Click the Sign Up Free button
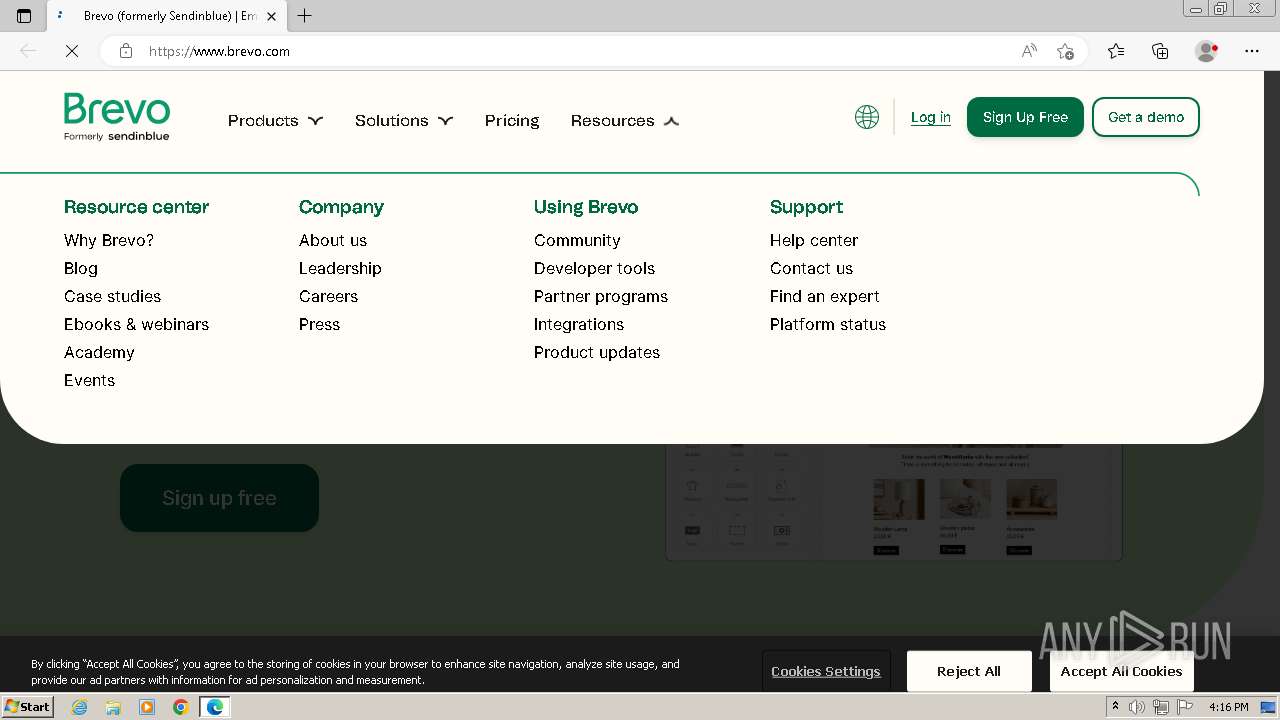This screenshot has height=720, width=1280. (1025, 117)
